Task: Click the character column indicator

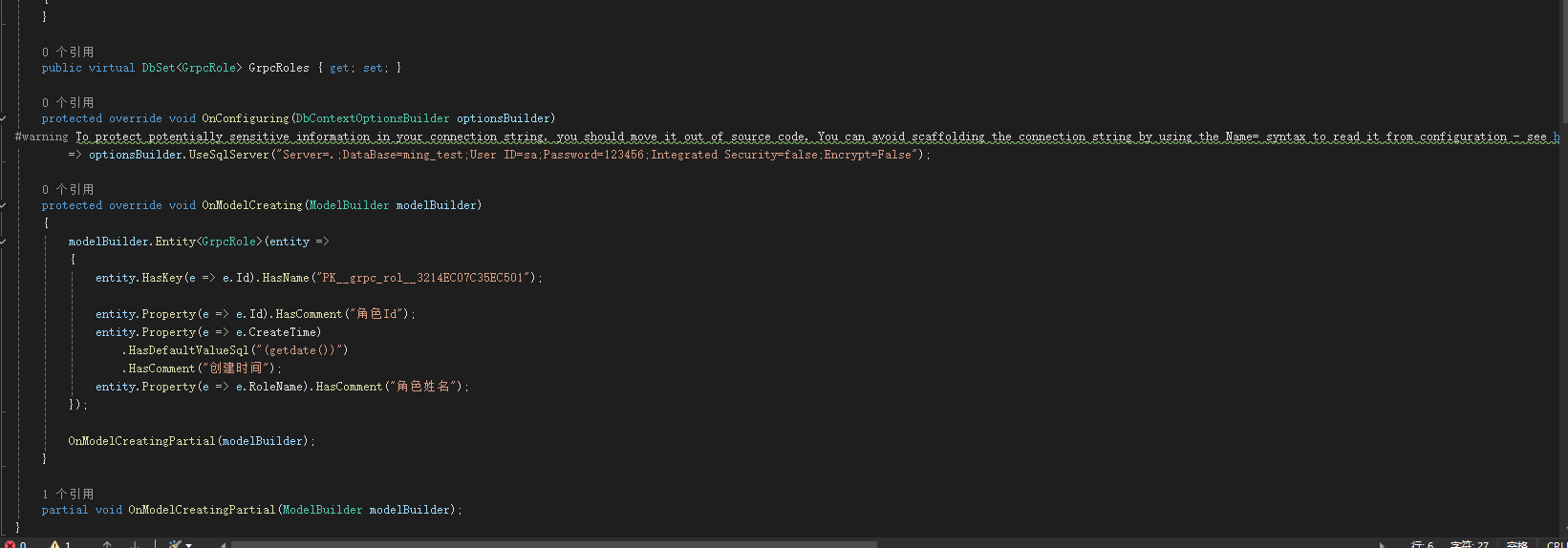Action: (1469, 545)
